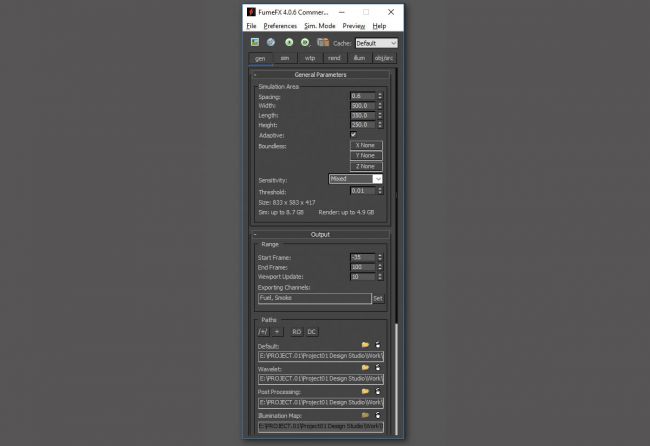Viewport: 650px width, 446px height.
Task: Adjust the Length spinner arrows
Action: 380,115
